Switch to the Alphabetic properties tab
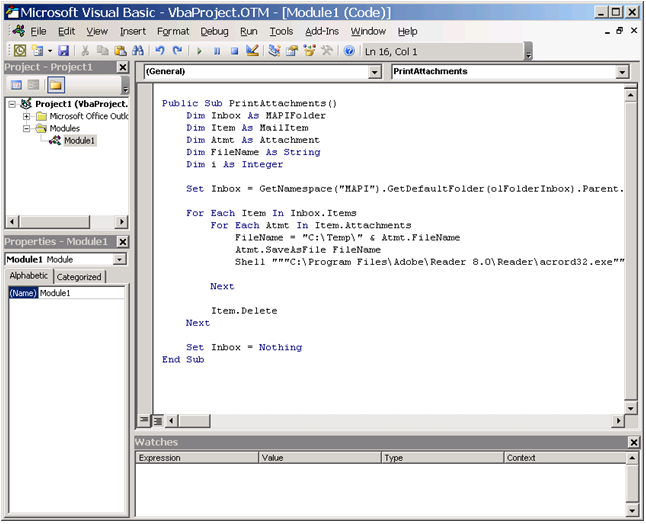Image resolution: width=646 pixels, height=524 pixels. [x=28, y=276]
